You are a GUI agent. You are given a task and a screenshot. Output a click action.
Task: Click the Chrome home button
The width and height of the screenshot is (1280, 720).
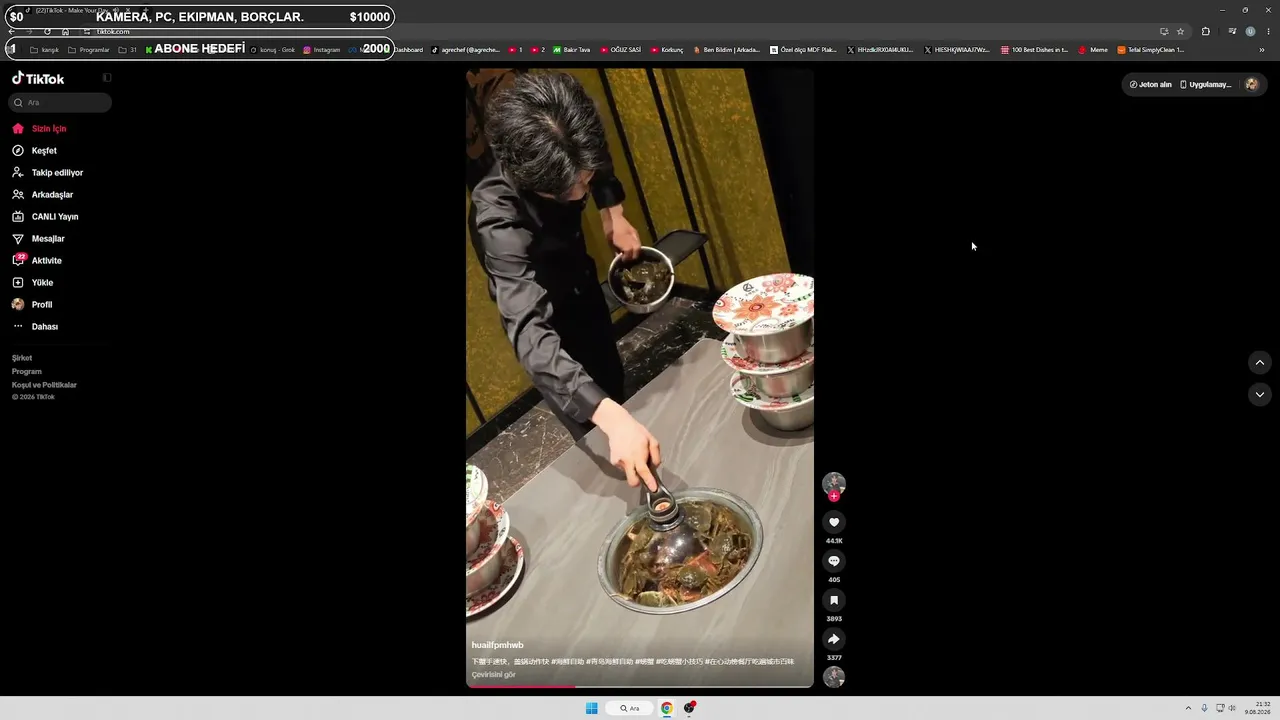coord(66,32)
